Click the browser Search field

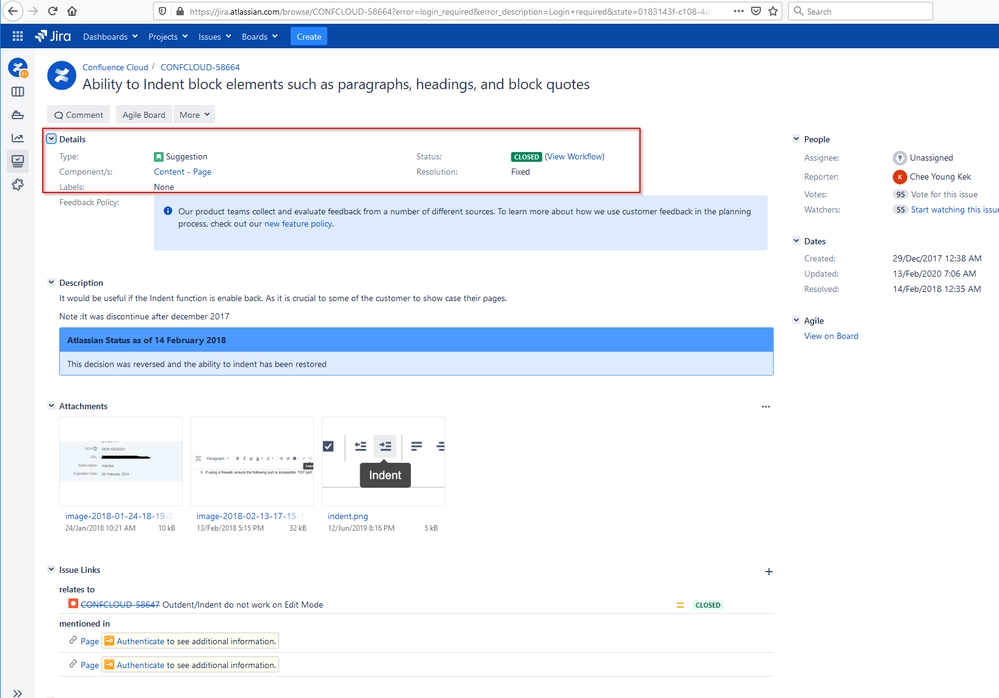click(x=861, y=11)
